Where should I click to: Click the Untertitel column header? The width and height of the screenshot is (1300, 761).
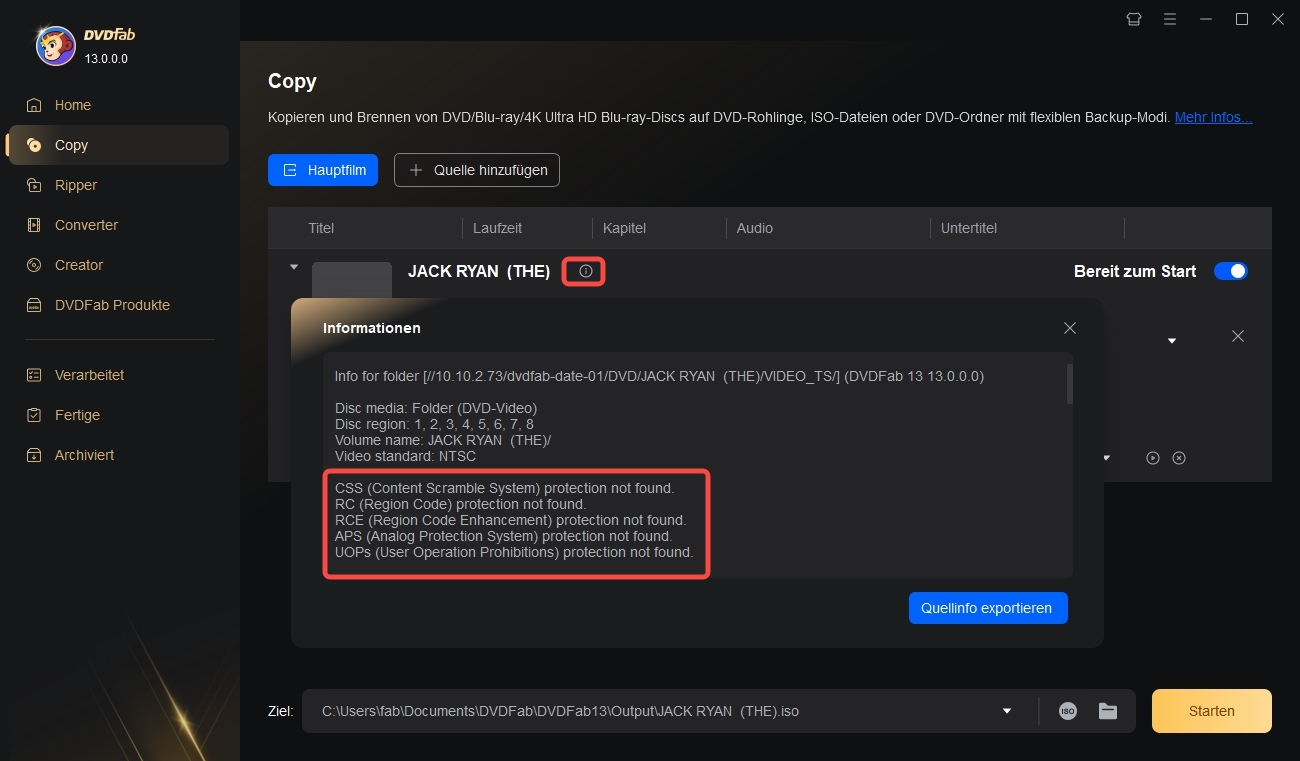pos(969,228)
